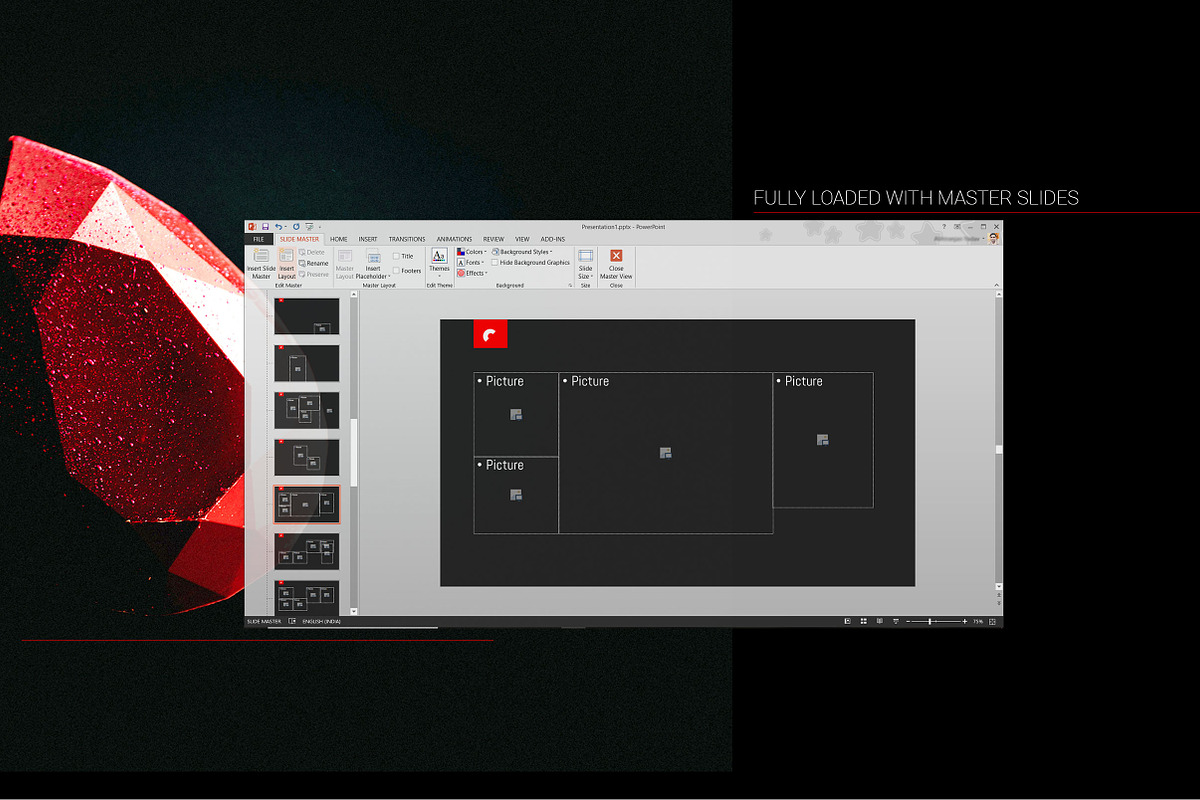Click the Preserve icon in Edit Master
This screenshot has width=1200, height=800.
pyautogui.click(x=302, y=274)
